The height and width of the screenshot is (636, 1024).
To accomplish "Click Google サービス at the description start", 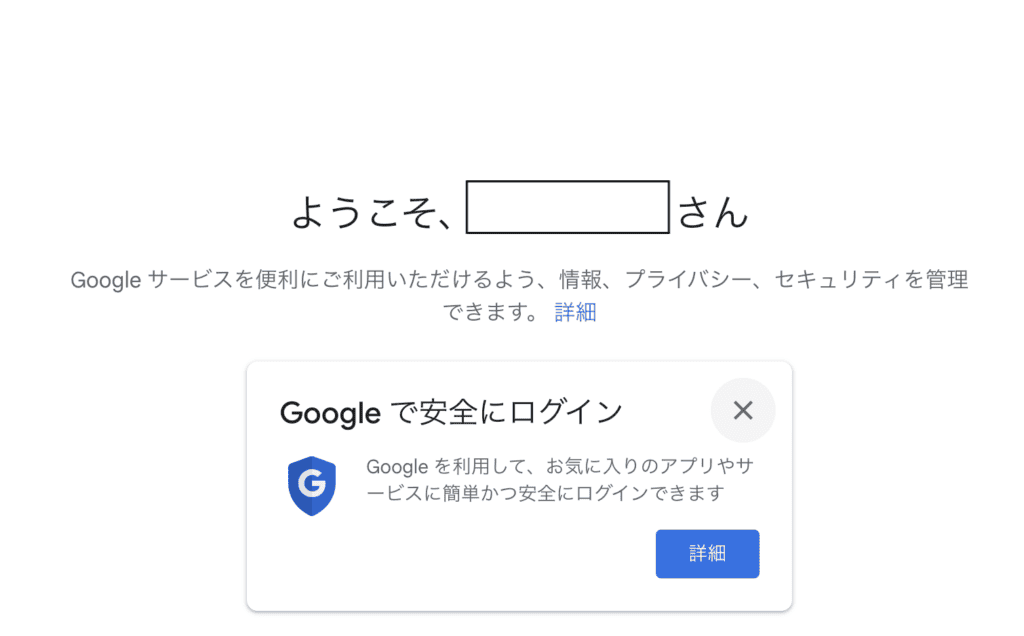I will coord(152,279).
